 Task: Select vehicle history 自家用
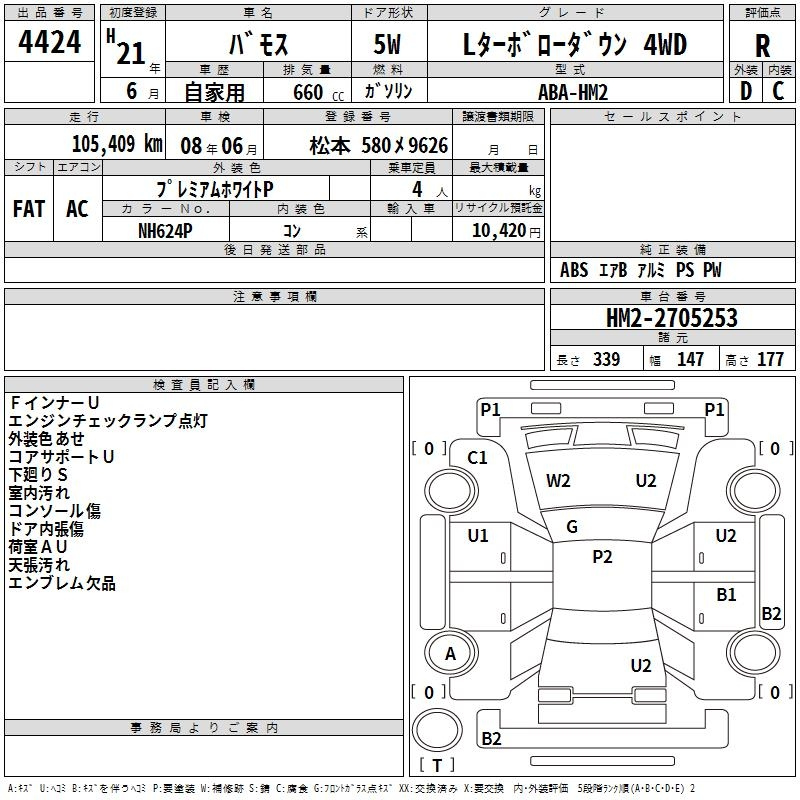214,92
